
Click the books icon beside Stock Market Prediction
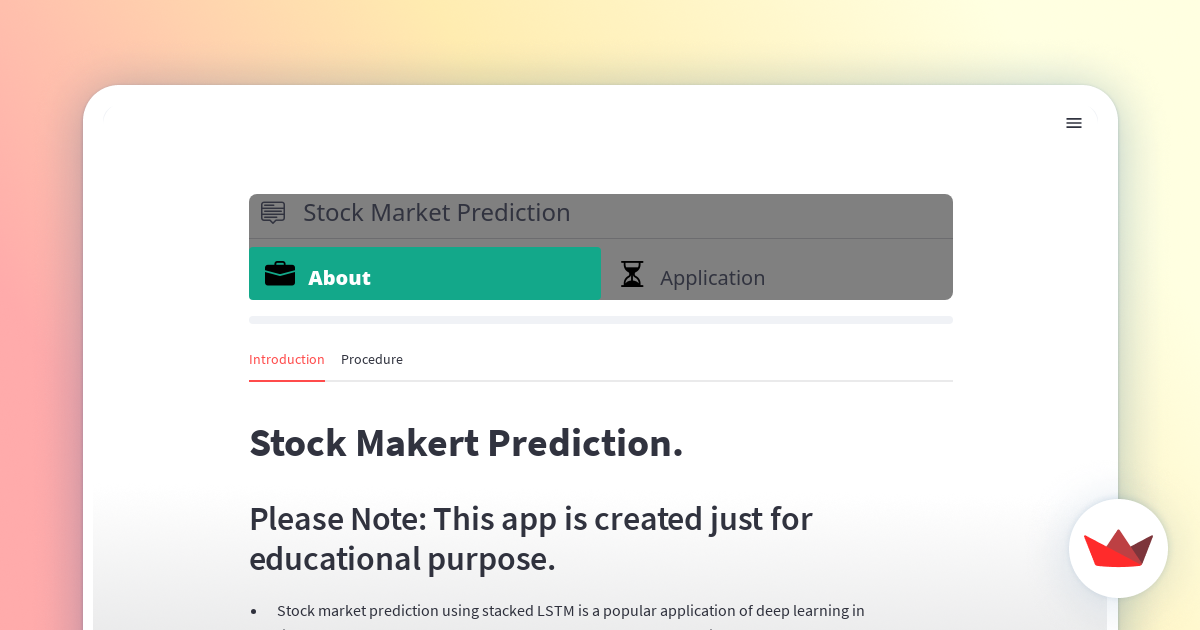272,212
